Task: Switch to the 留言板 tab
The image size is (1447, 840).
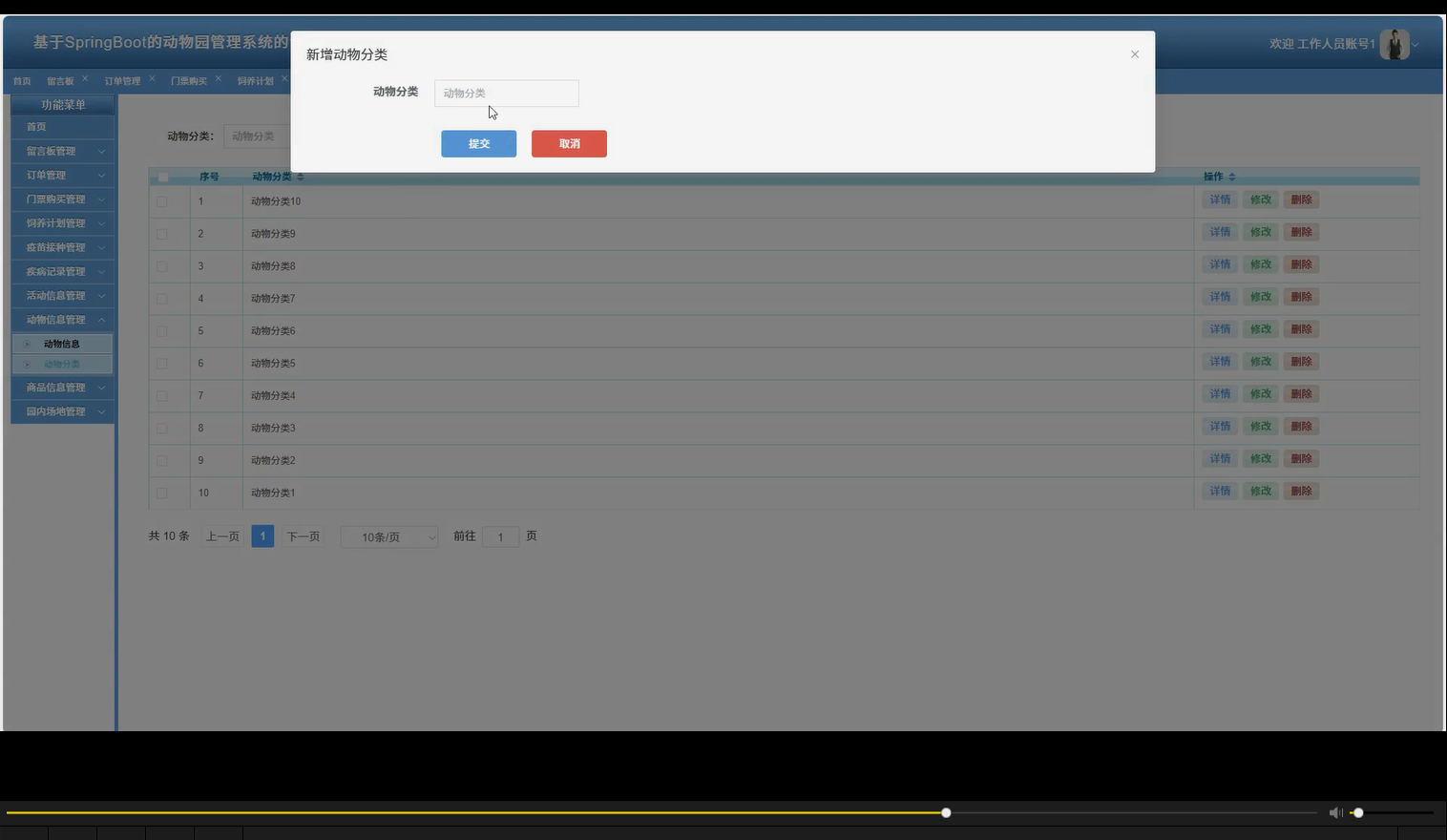Action: pyautogui.click(x=60, y=81)
